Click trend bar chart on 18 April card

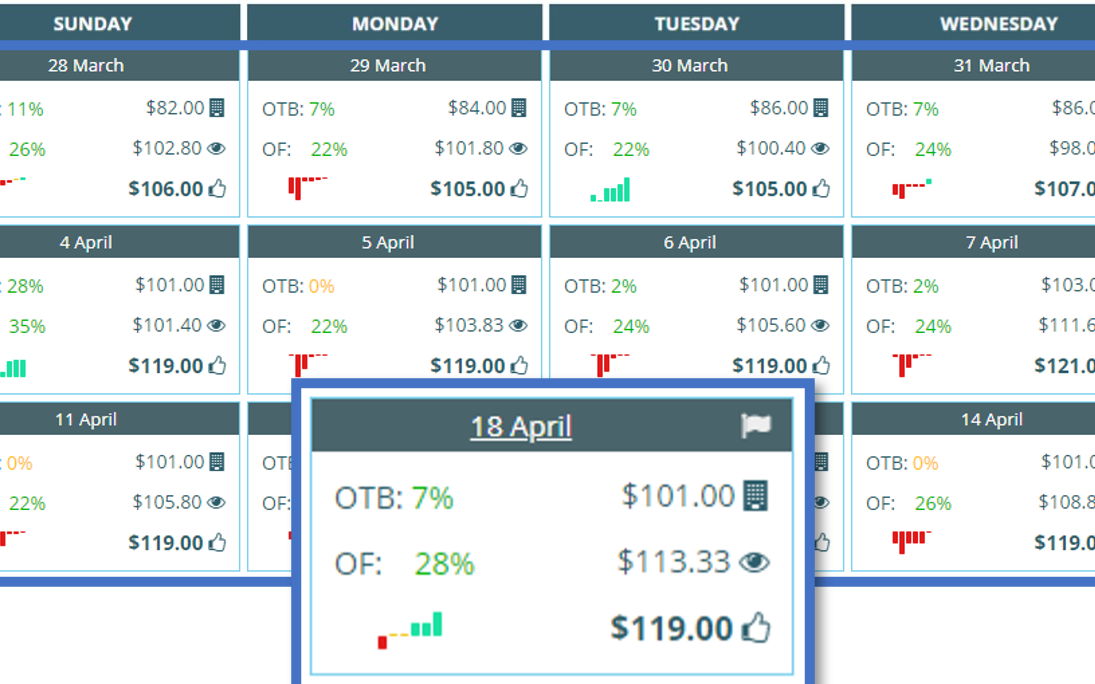click(410, 629)
